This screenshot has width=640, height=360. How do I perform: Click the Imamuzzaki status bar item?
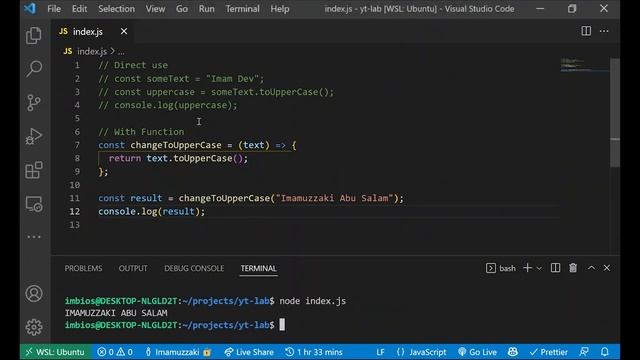click(178, 352)
